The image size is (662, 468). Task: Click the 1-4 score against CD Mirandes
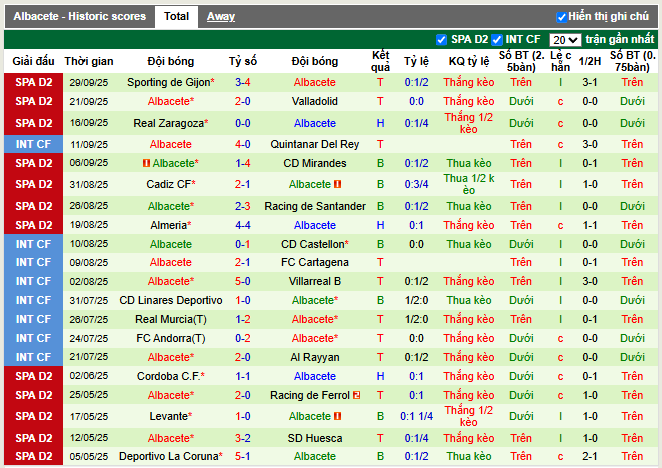[243, 163]
